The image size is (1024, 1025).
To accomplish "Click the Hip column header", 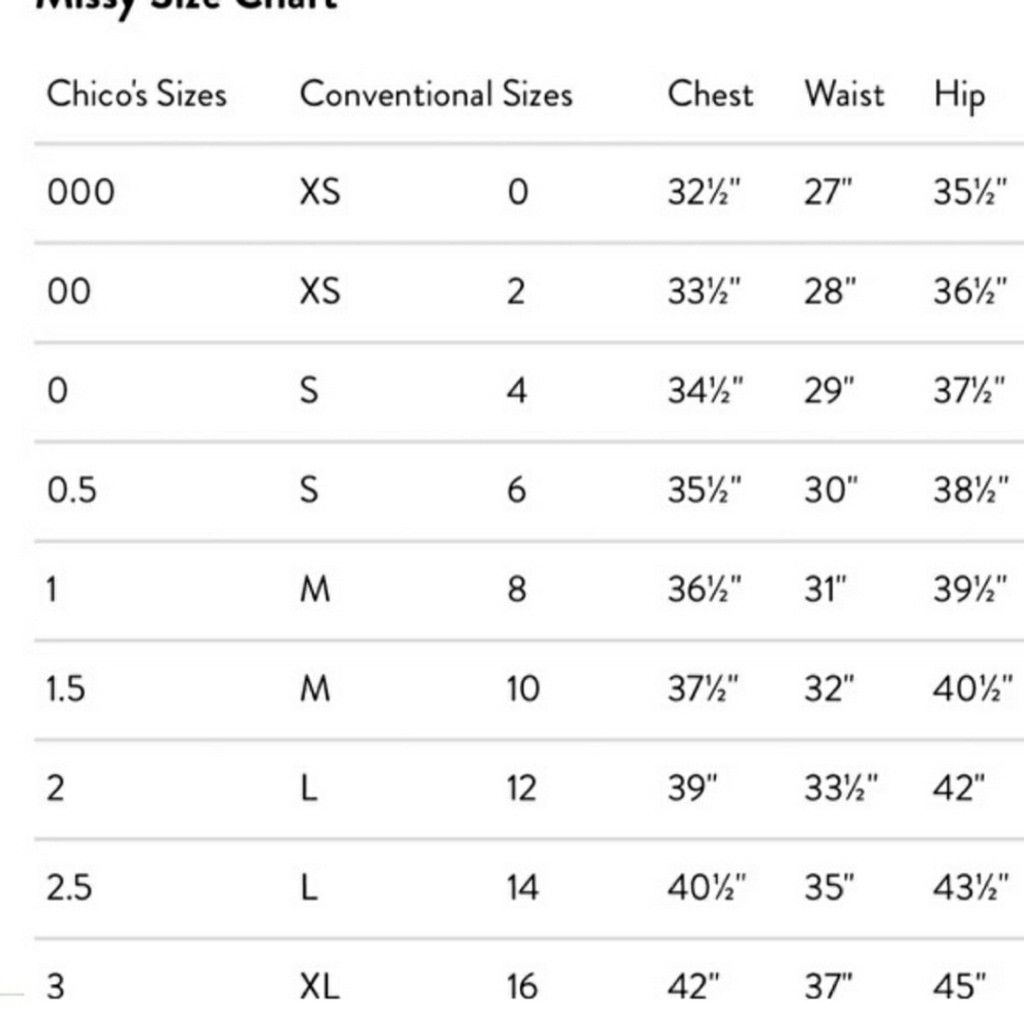I will 959,97.
